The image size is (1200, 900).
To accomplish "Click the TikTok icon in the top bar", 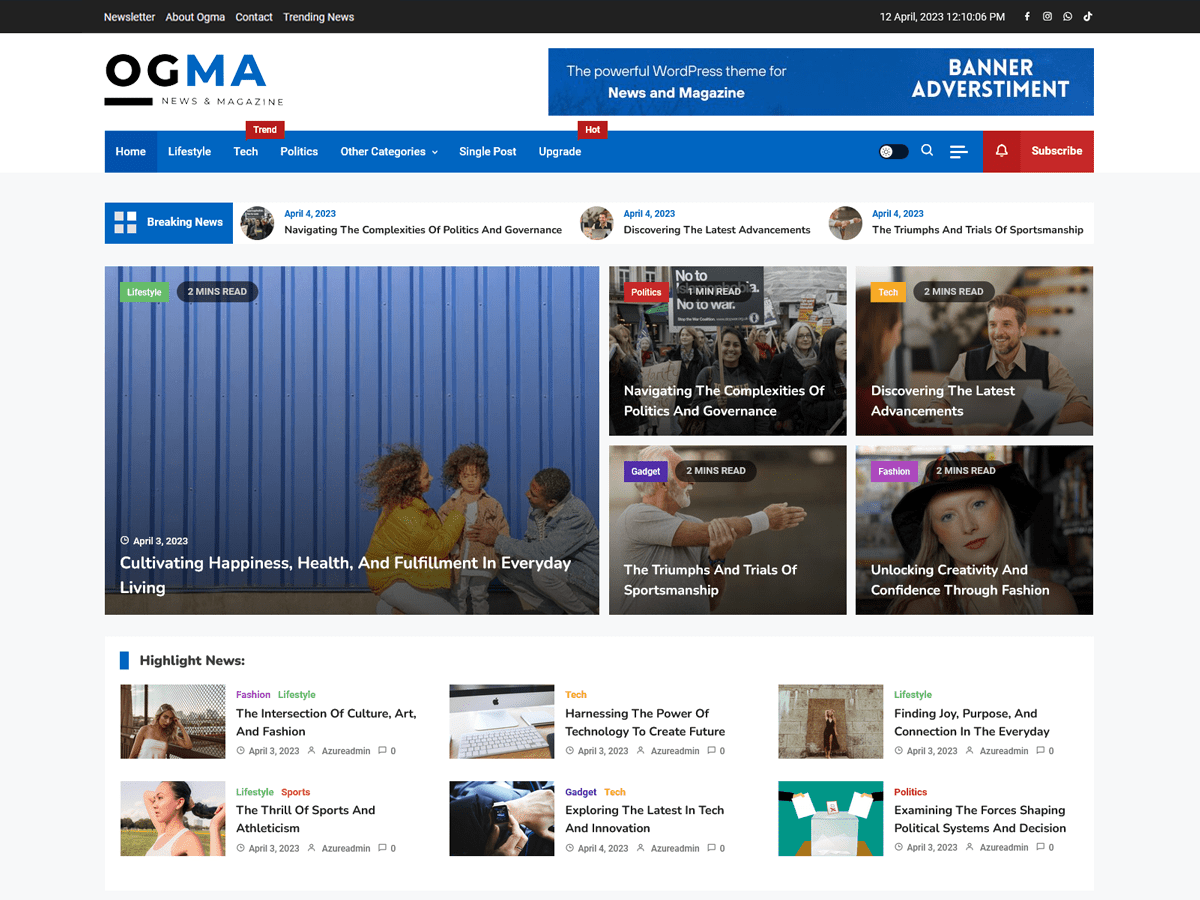I will tap(1087, 16).
